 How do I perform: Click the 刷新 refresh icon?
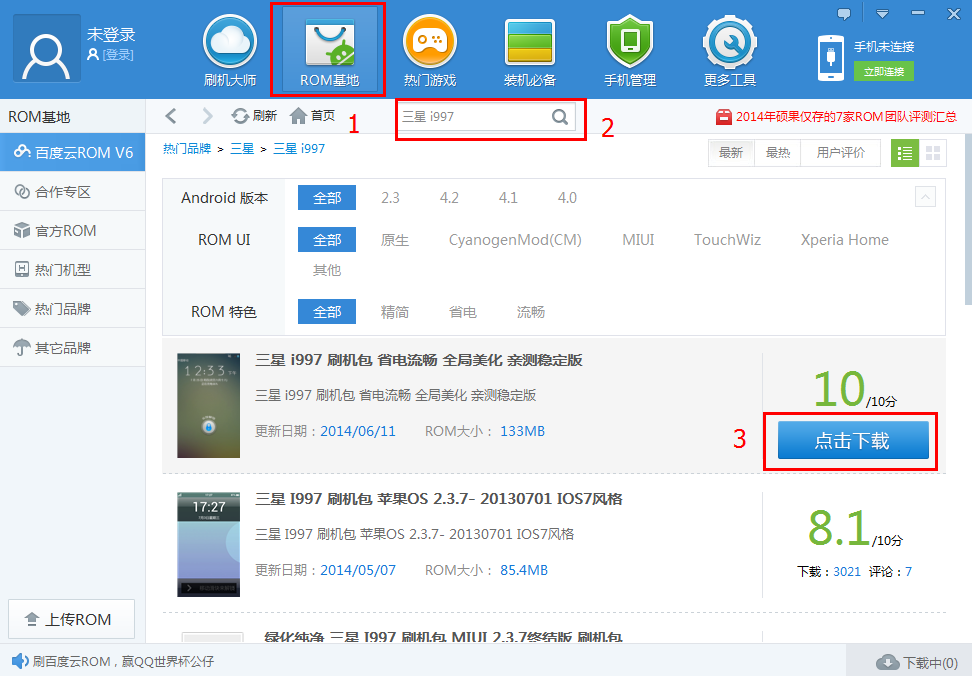tap(240, 116)
